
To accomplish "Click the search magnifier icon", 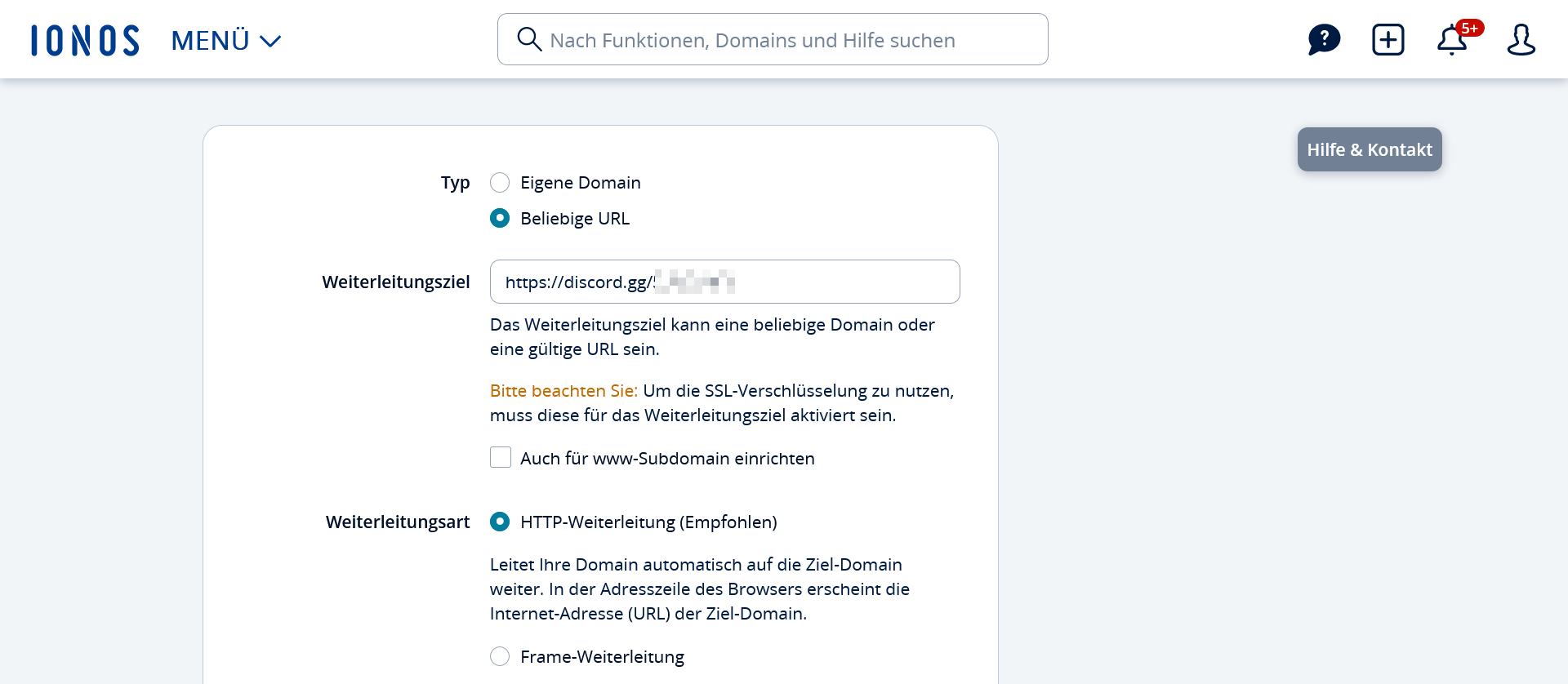I will point(529,39).
